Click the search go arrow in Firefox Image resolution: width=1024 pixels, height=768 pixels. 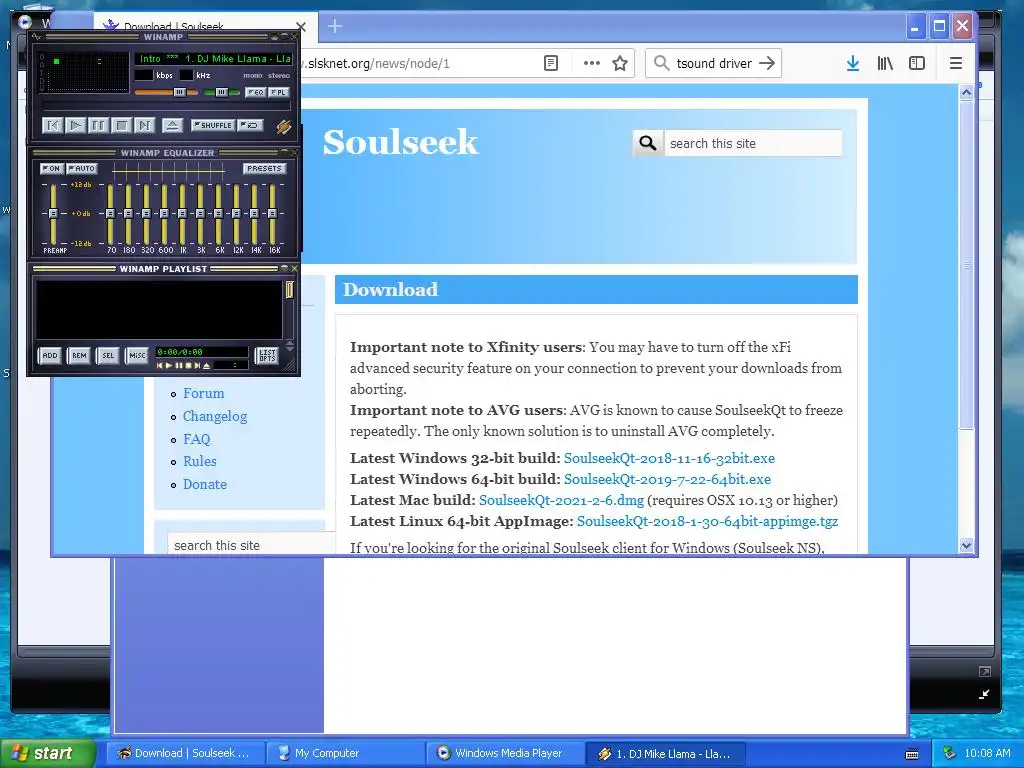tap(767, 63)
